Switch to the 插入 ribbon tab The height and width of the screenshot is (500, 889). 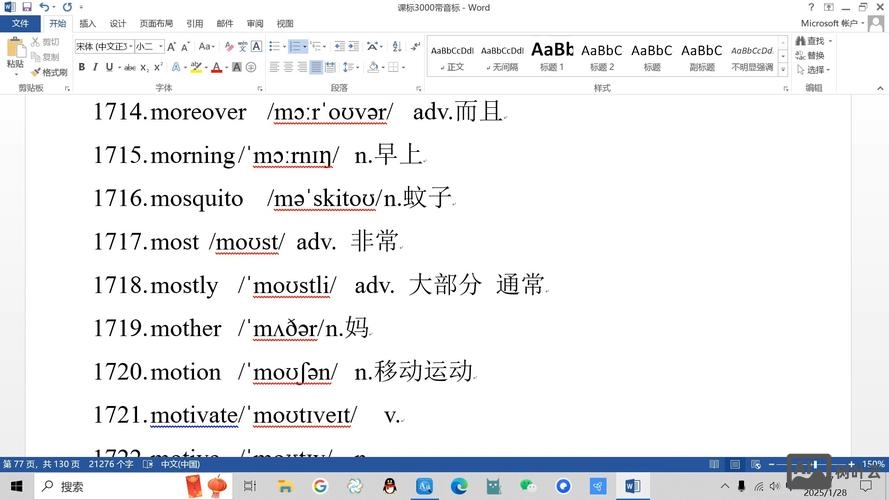point(87,23)
